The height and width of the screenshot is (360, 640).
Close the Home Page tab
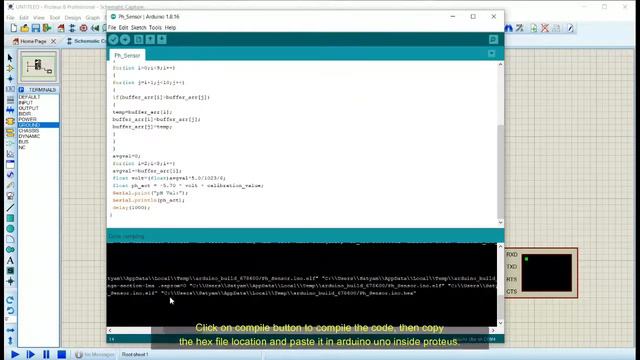[53, 41]
